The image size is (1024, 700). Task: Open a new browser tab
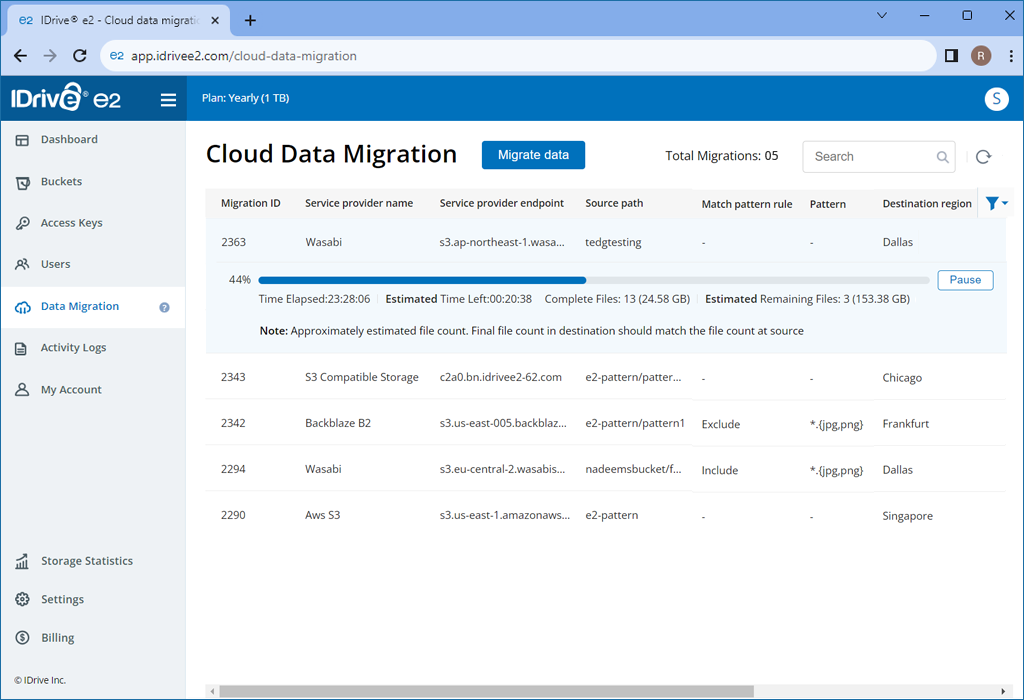click(250, 20)
